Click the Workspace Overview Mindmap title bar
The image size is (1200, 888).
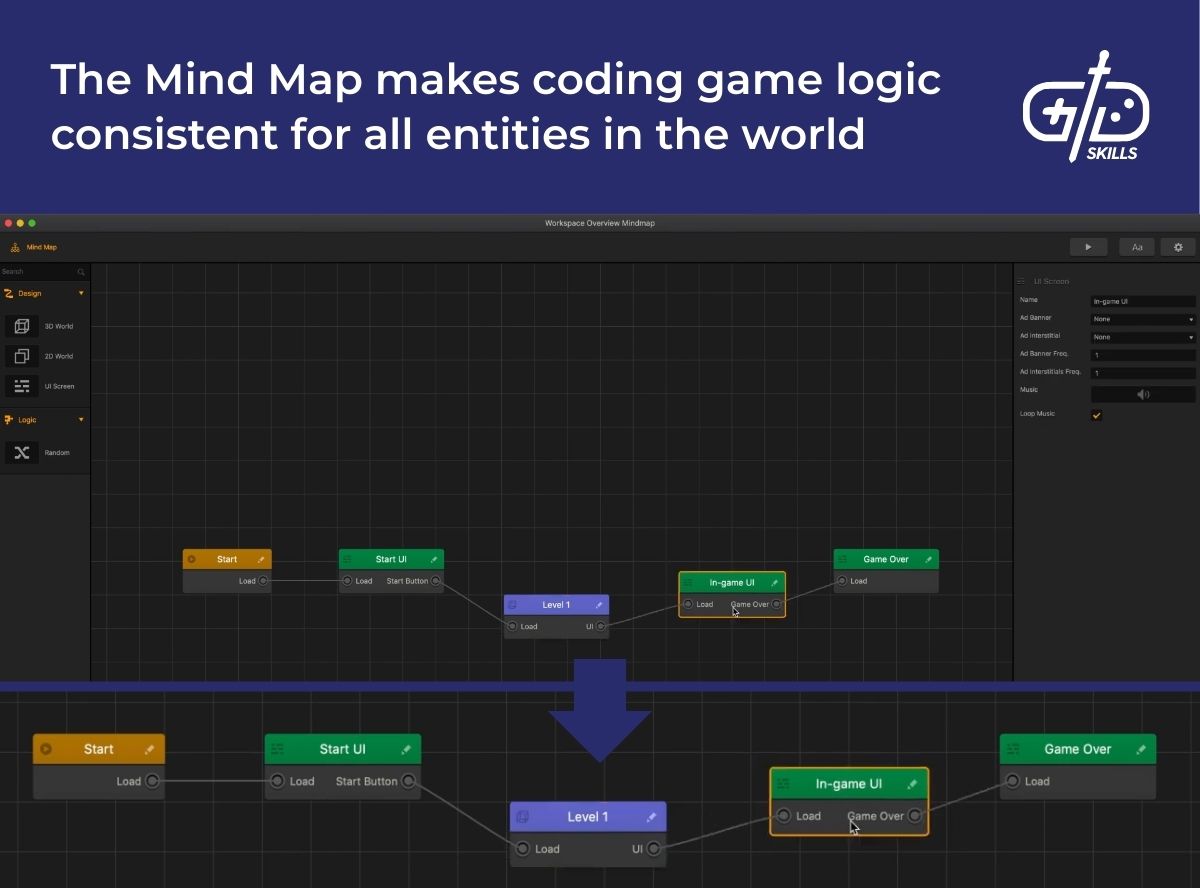[600, 222]
